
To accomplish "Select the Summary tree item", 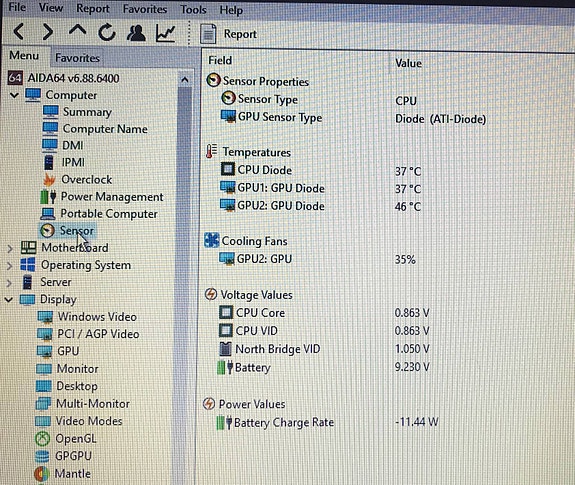I will (x=87, y=112).
